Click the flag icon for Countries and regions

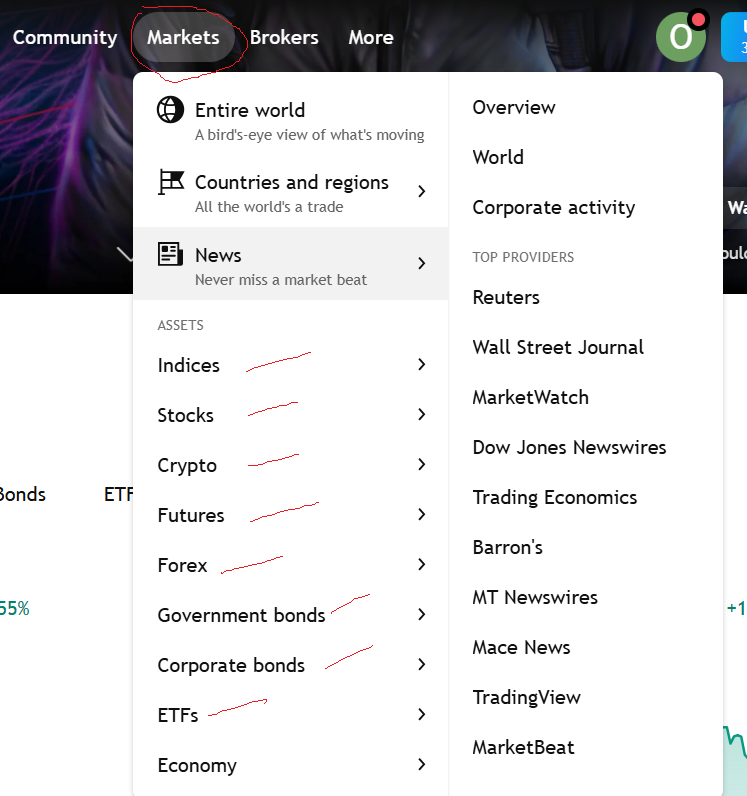tap(171, 182)
